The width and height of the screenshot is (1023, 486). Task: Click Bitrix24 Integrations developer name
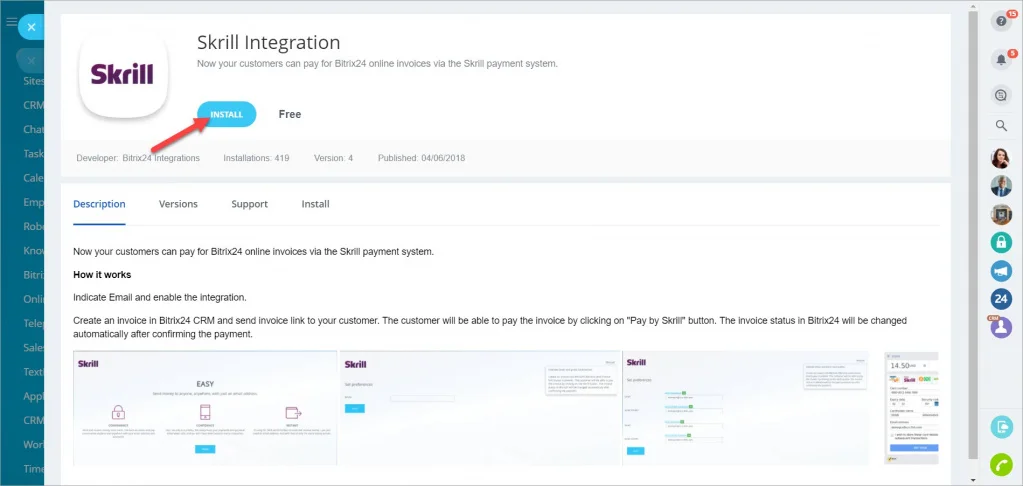tap(161, 158)
